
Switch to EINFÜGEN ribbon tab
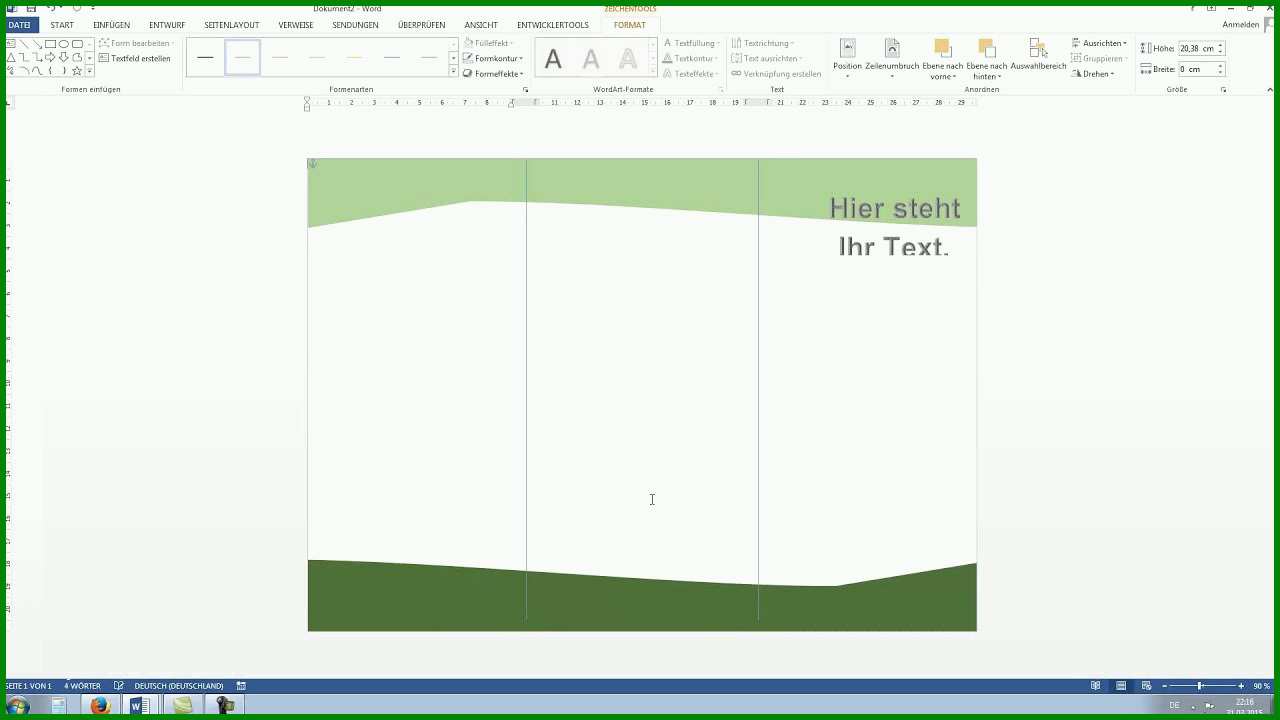point(111,25)
